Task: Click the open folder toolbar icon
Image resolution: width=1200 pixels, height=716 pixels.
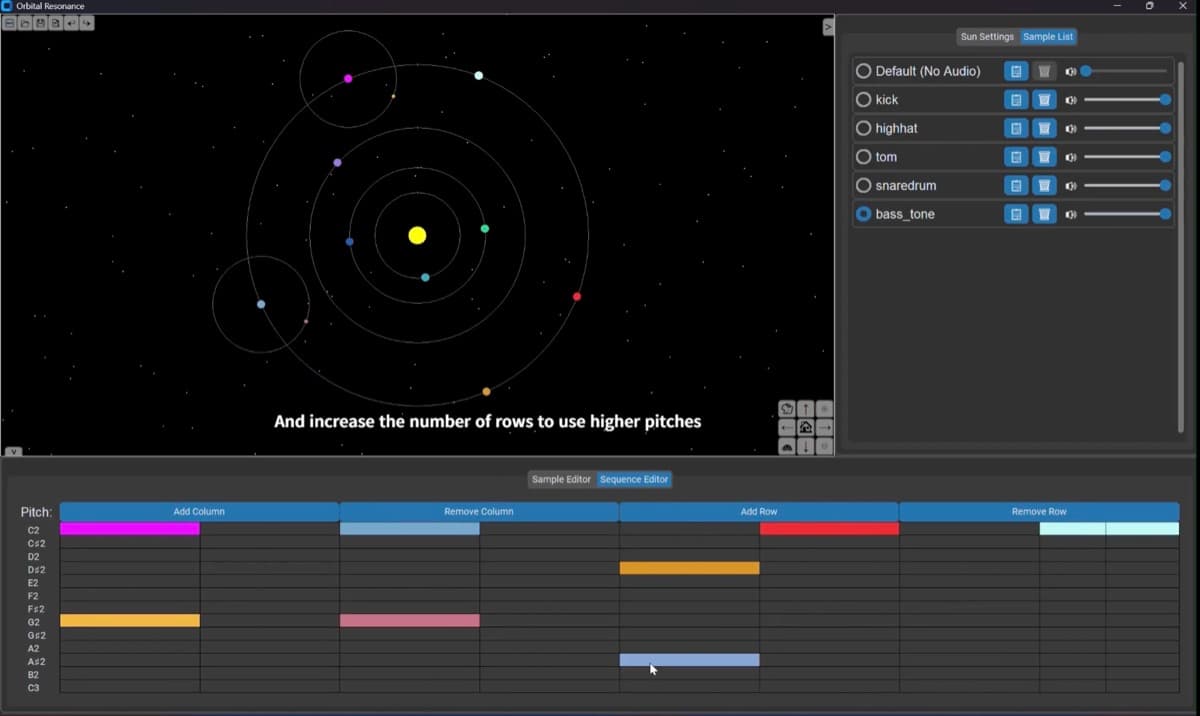Action: [x=25, y=23]
